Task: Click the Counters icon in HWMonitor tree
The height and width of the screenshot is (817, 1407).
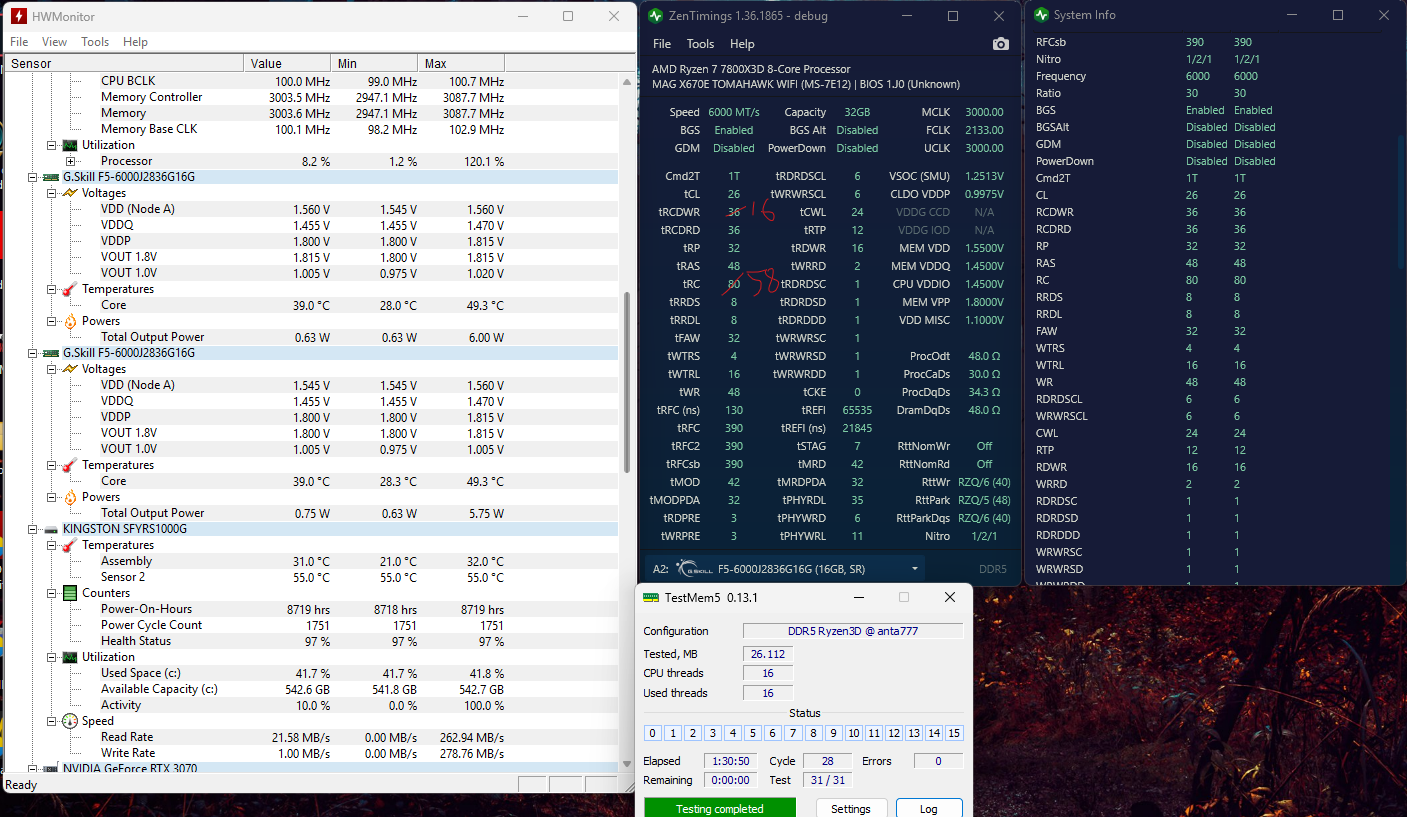Action: coord(70,593)
